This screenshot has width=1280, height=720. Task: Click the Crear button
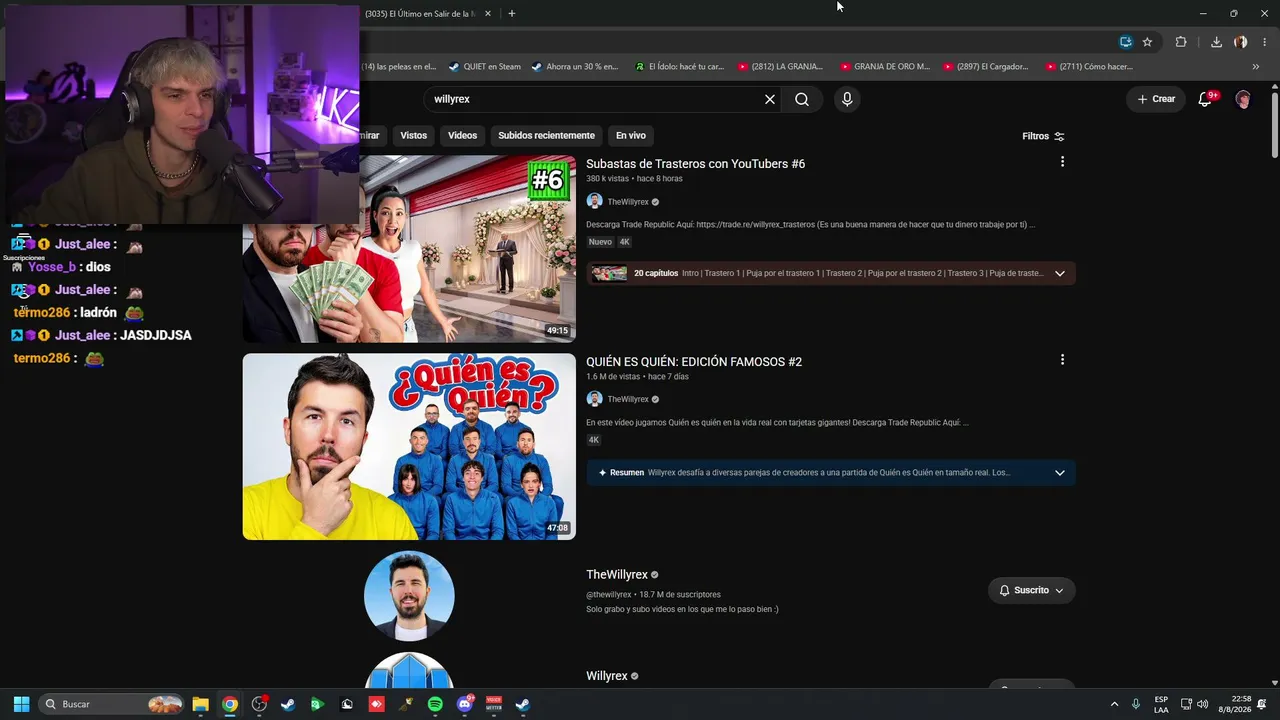[x=1156, y=99]
